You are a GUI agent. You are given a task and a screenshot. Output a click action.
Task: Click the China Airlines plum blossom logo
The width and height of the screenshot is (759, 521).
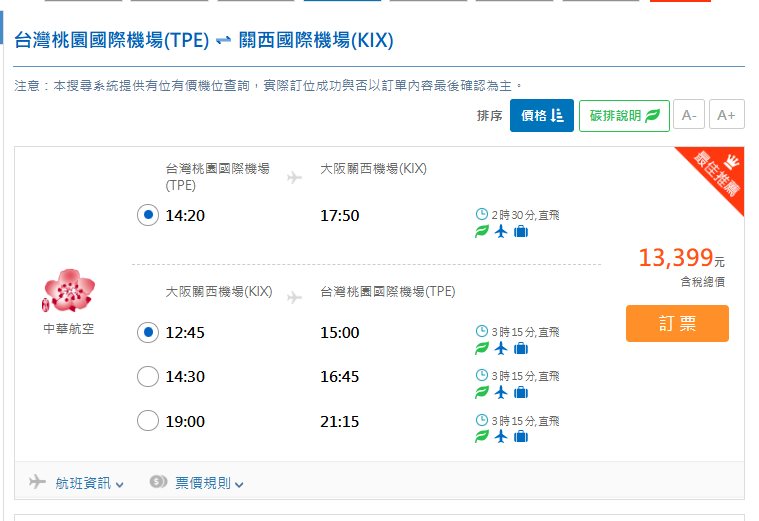pyautogui.click(x=68, y=291)
